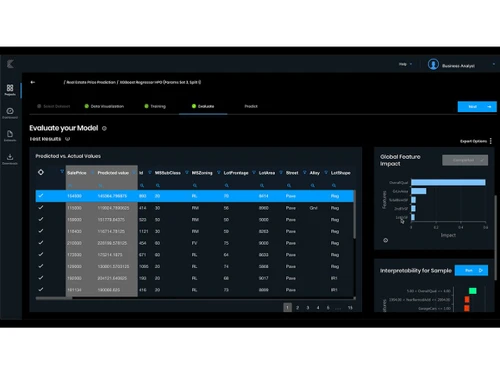Switch to the Training tab
This screenshot has height=375, width=500.
coord(155,106)
